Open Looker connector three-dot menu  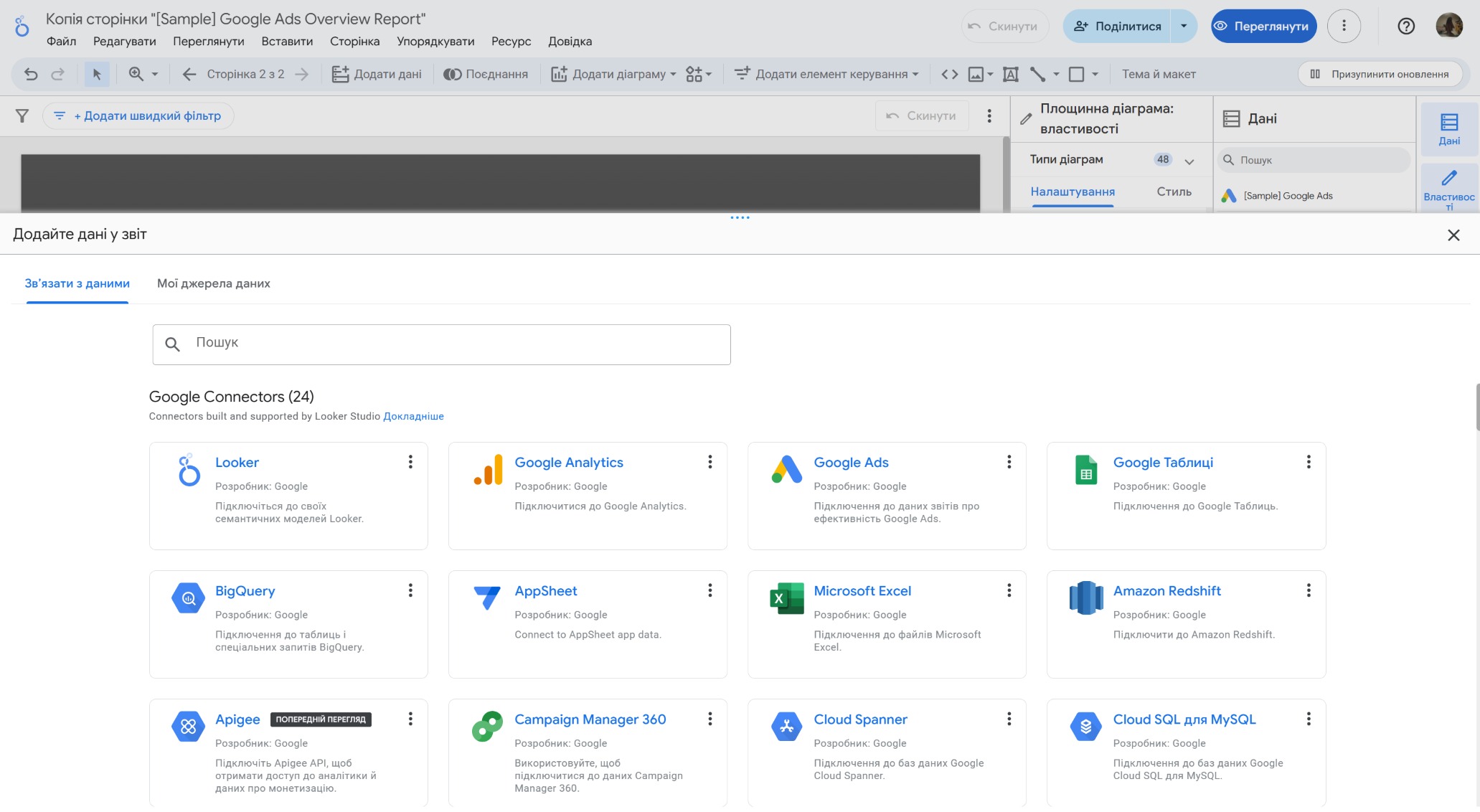410,462
